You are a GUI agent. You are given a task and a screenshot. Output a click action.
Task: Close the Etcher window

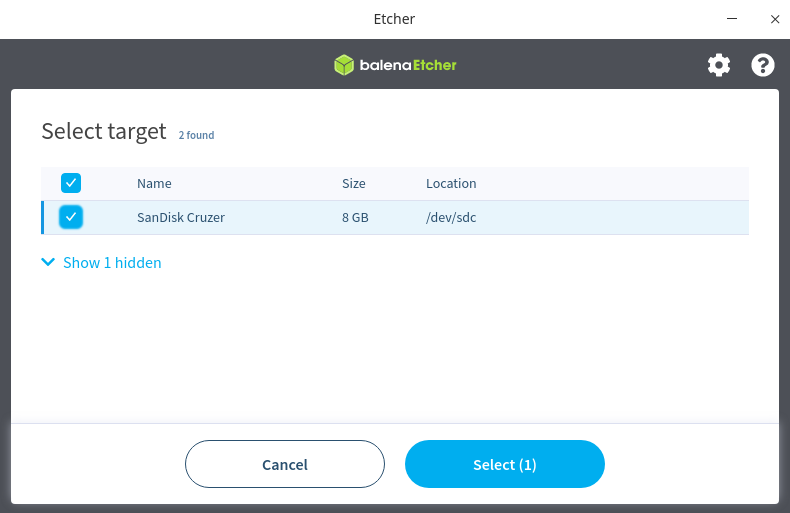775,19
